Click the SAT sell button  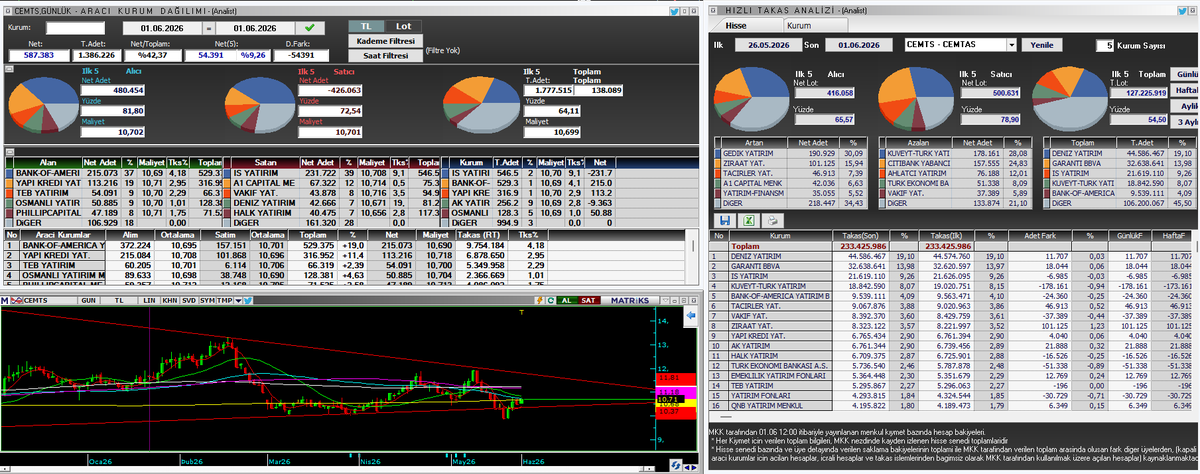(x=589, y=300)
